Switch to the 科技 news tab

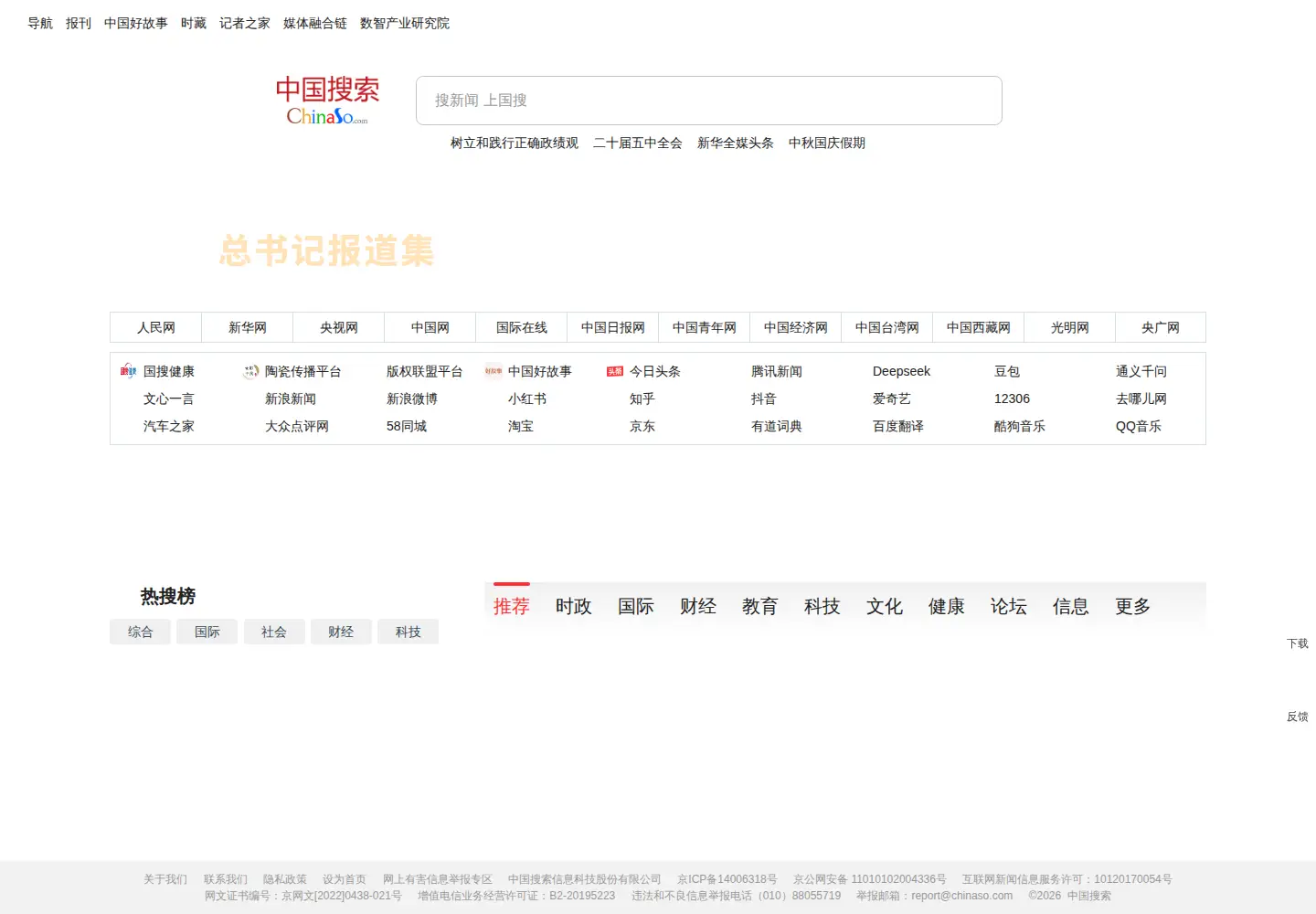pos(822,606)
